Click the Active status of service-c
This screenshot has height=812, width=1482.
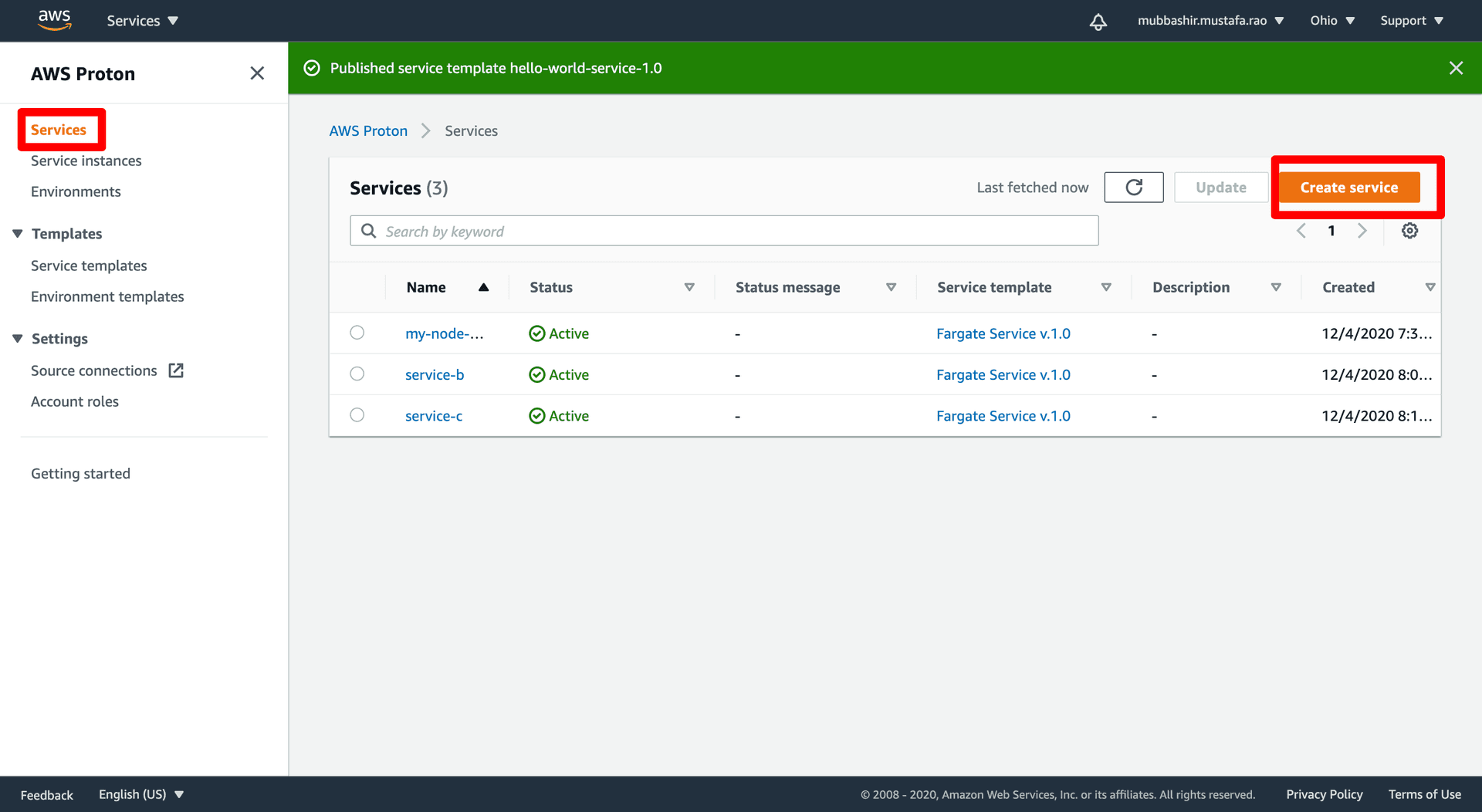[x=559, y=415]
